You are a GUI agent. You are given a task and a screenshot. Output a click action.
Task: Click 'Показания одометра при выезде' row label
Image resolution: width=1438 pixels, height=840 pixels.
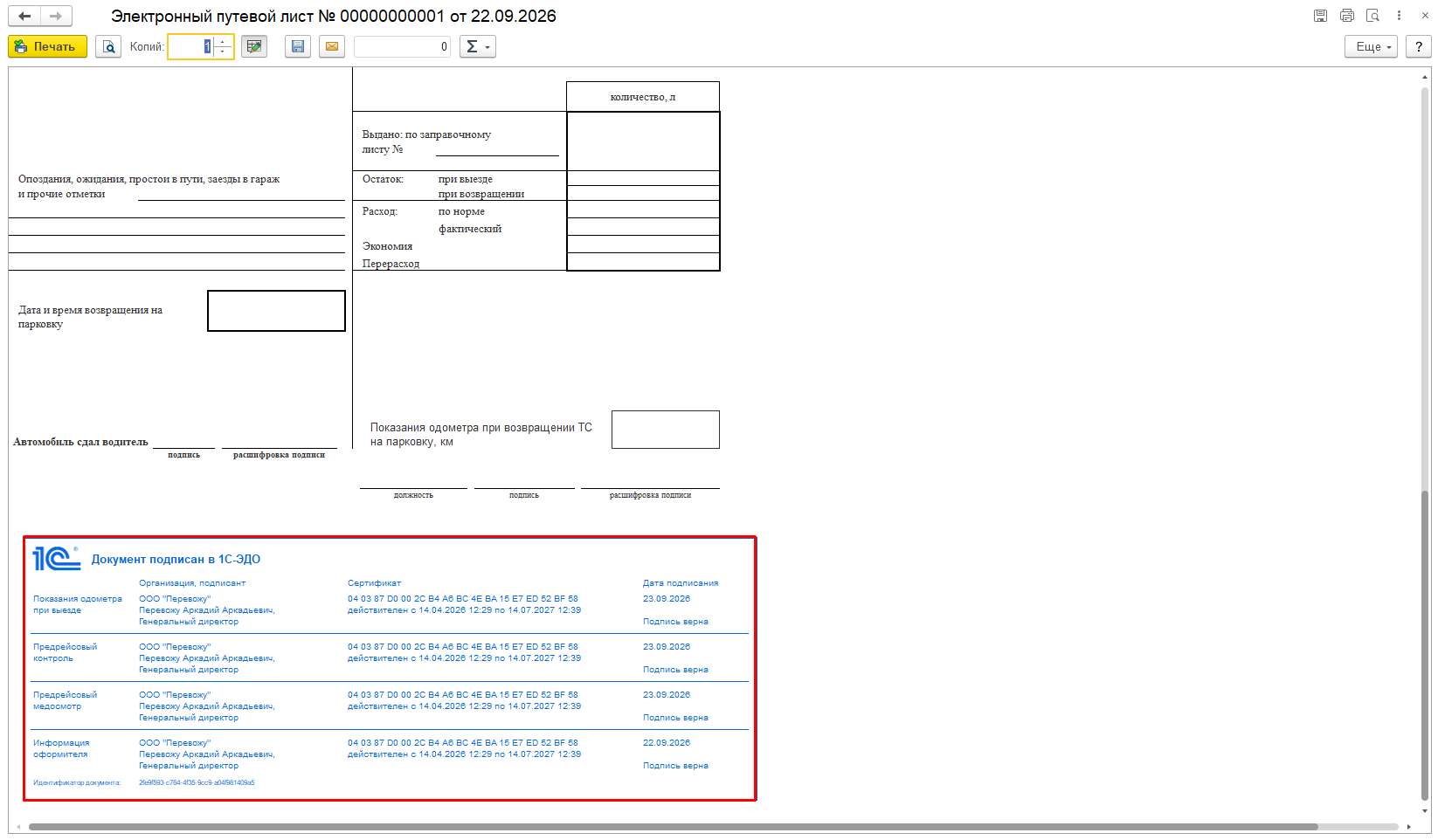[78, 604]
